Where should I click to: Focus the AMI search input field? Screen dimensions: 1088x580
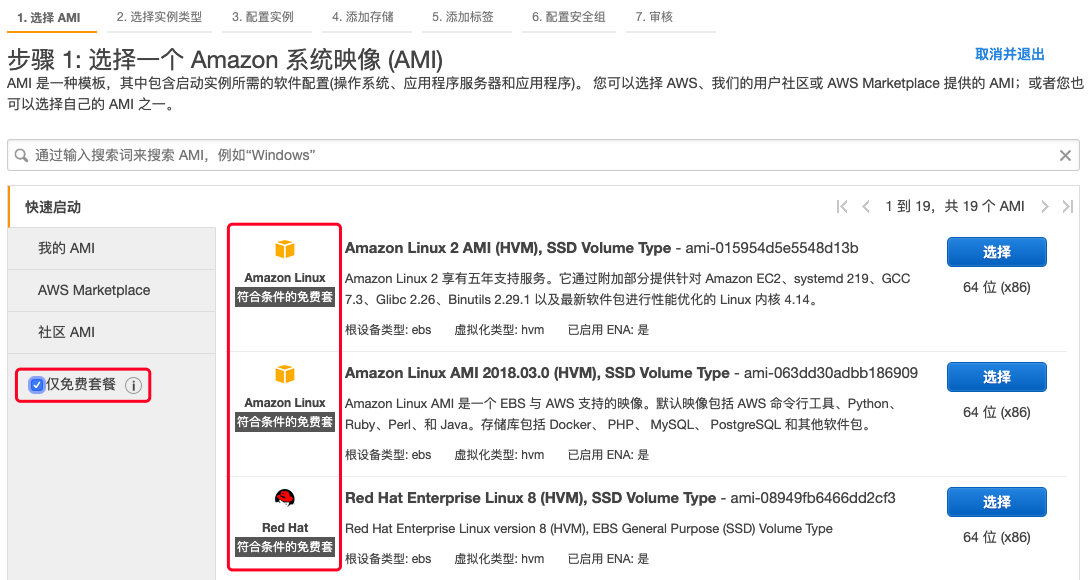coord(543,155)
